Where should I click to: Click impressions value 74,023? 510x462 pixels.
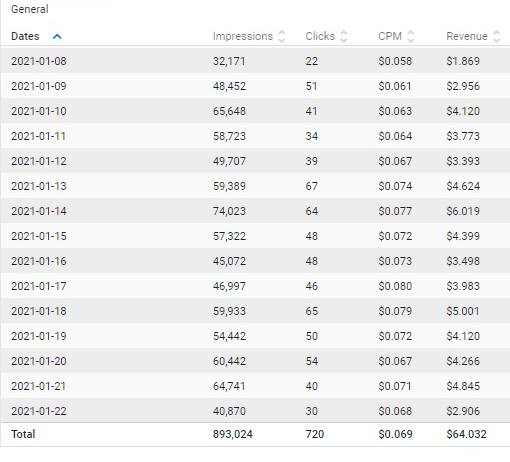[x=229, y=211]
